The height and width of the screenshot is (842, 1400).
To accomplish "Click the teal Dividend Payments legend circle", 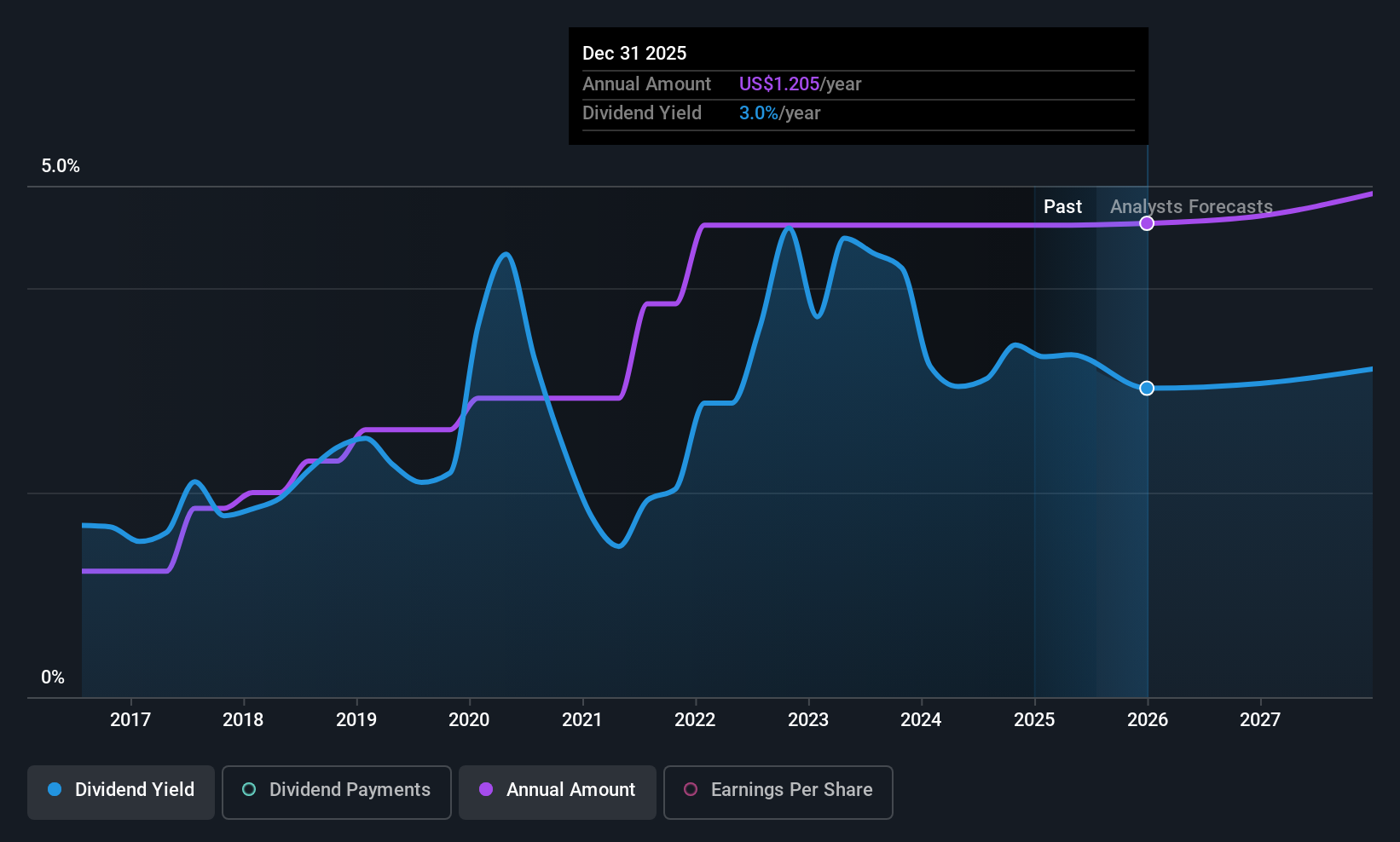I will coord(249,789).
